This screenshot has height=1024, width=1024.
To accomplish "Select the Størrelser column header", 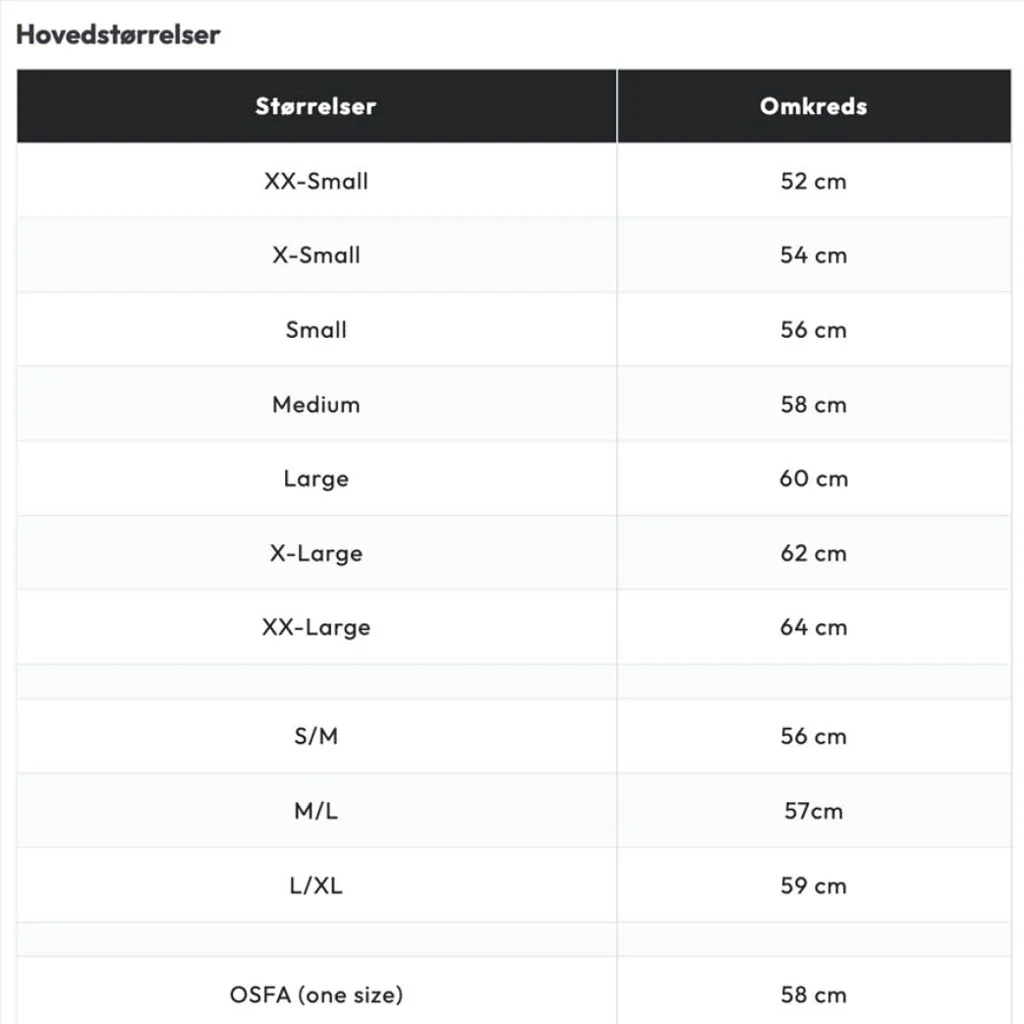I will click(x=316, y=106).
